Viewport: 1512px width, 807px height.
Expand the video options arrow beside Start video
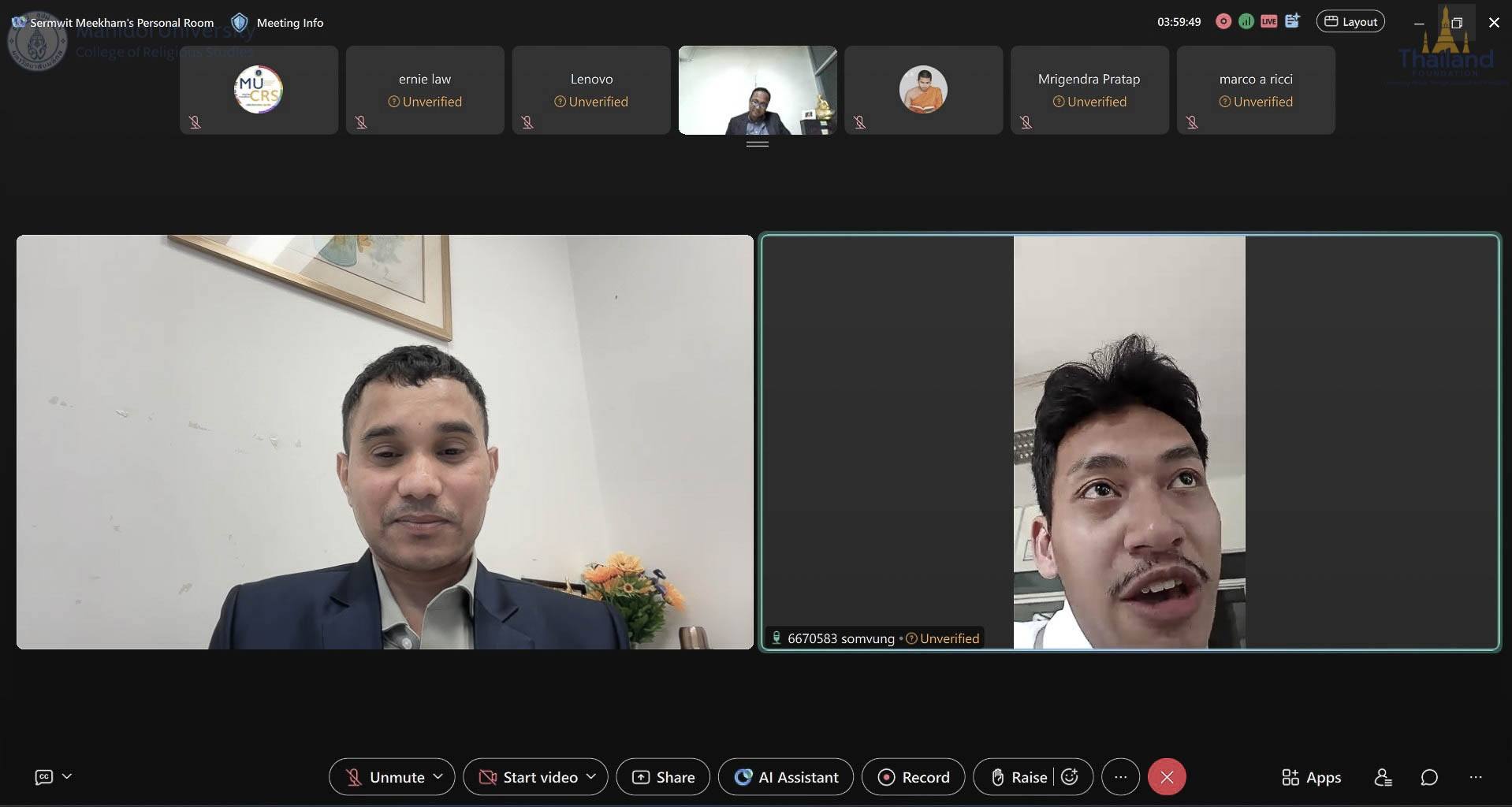591,777
